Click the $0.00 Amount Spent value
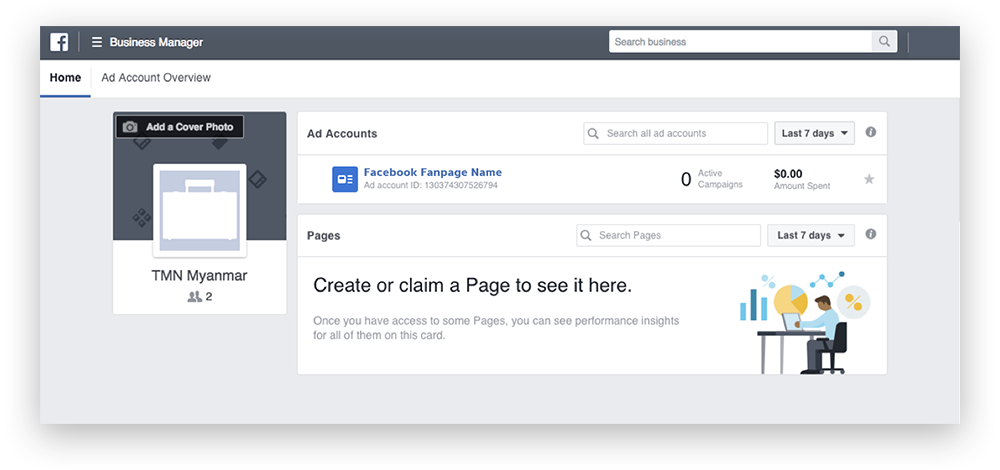1000x470 pixels. click(x=788, y=173)
